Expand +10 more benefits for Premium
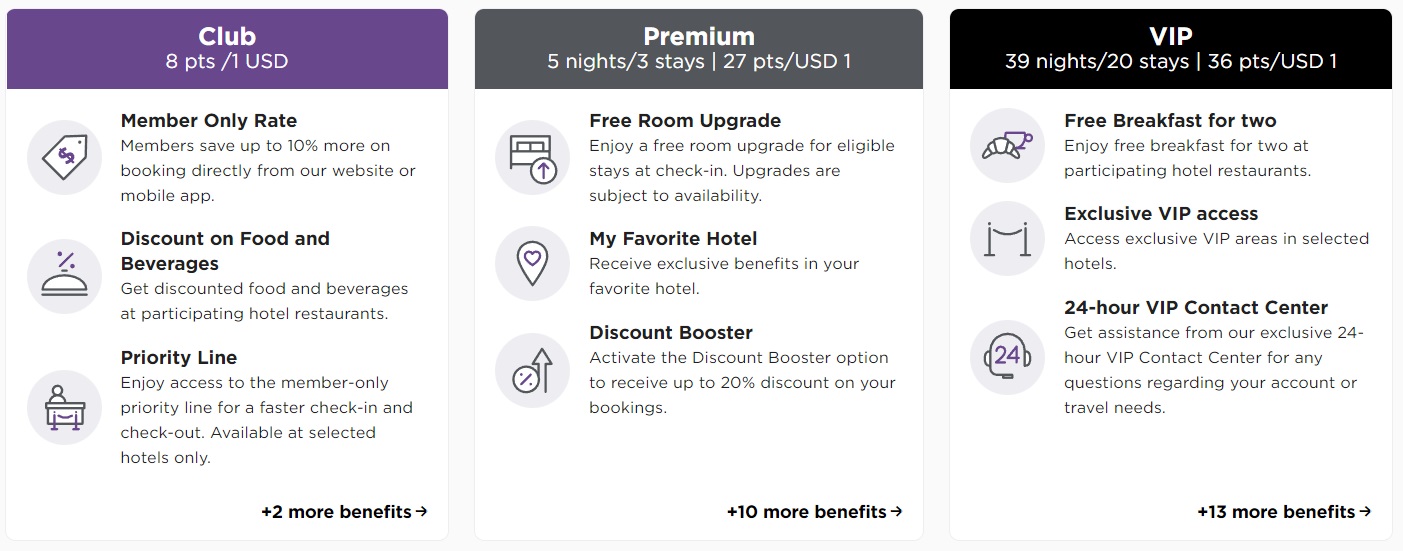 click(814, 512)
